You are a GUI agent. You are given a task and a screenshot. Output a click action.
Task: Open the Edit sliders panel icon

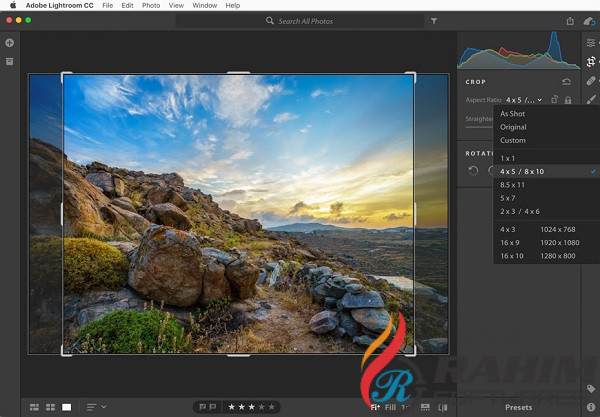click(x=591, y=43)
